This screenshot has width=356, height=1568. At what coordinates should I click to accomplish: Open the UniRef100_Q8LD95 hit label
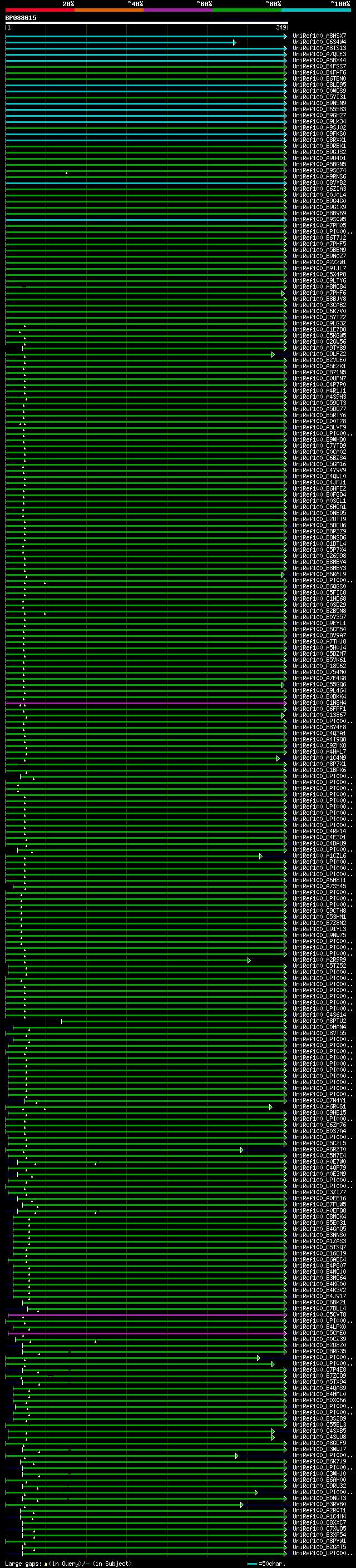319,85
